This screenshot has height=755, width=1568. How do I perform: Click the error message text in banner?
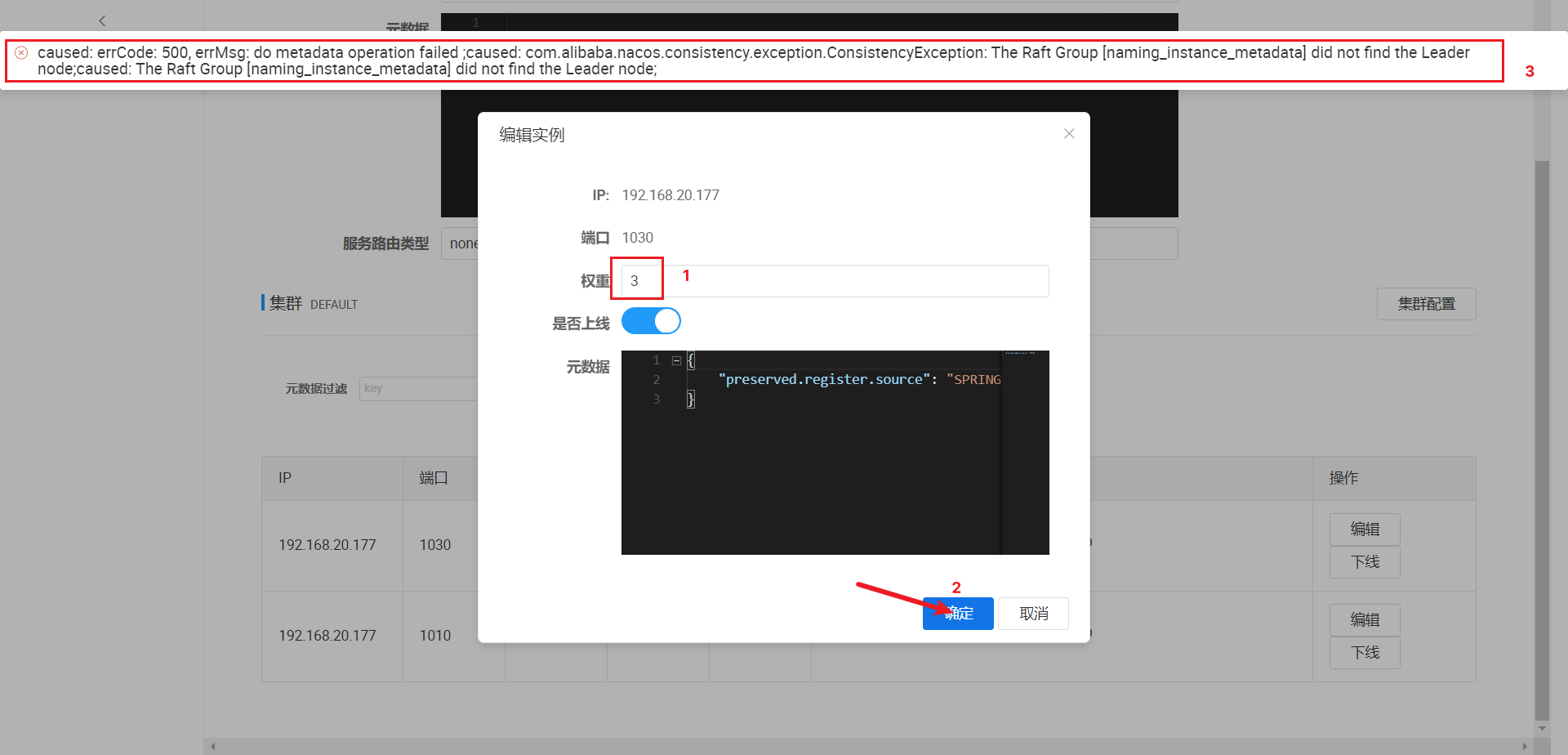coord(753,60)
